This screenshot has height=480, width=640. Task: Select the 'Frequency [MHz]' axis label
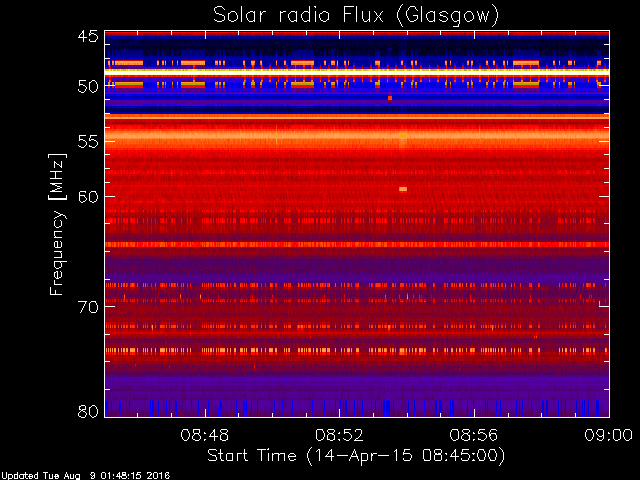(58, 224)
